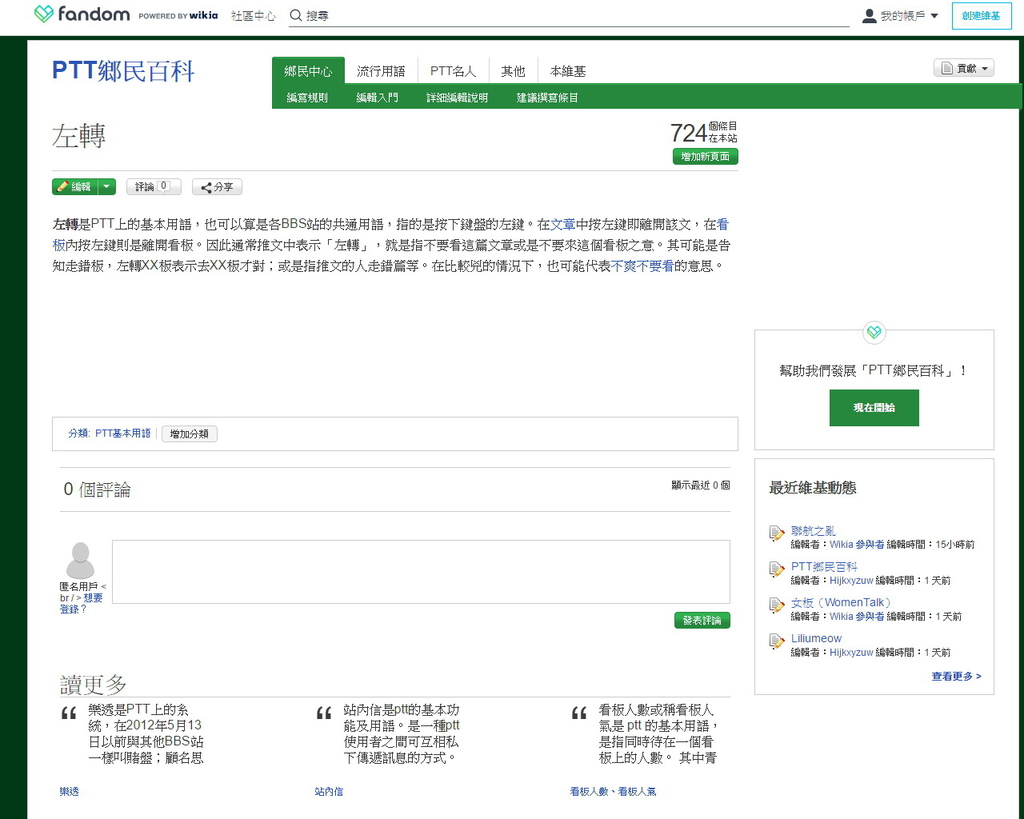The height and width of the screenshot is (819, 1024).
Task: Open the PTT鄉民百科 recent activity link
Action: [824, 567]
